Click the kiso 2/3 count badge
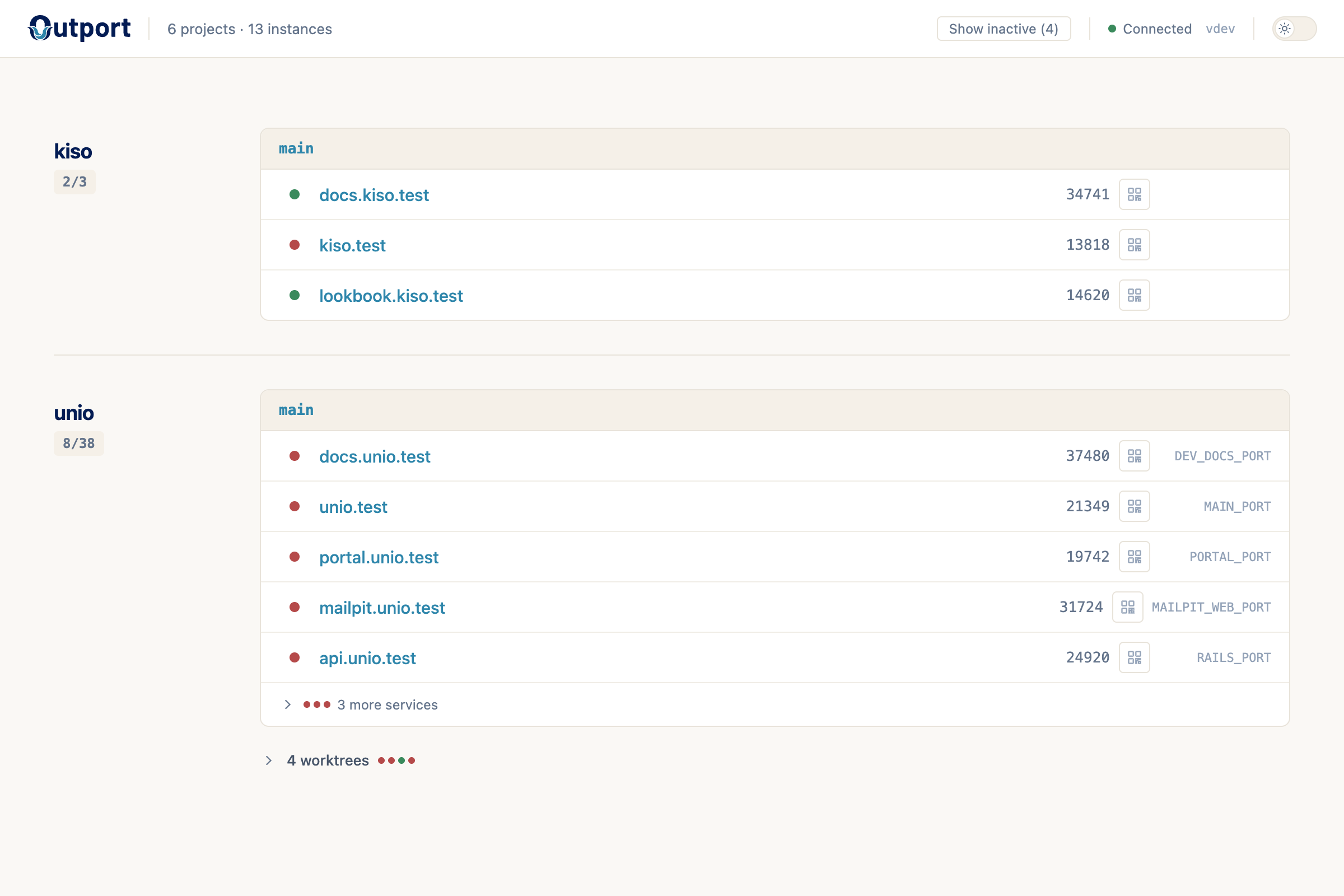Viewport: 1344px width, 896px height. [x=74, y=181]
